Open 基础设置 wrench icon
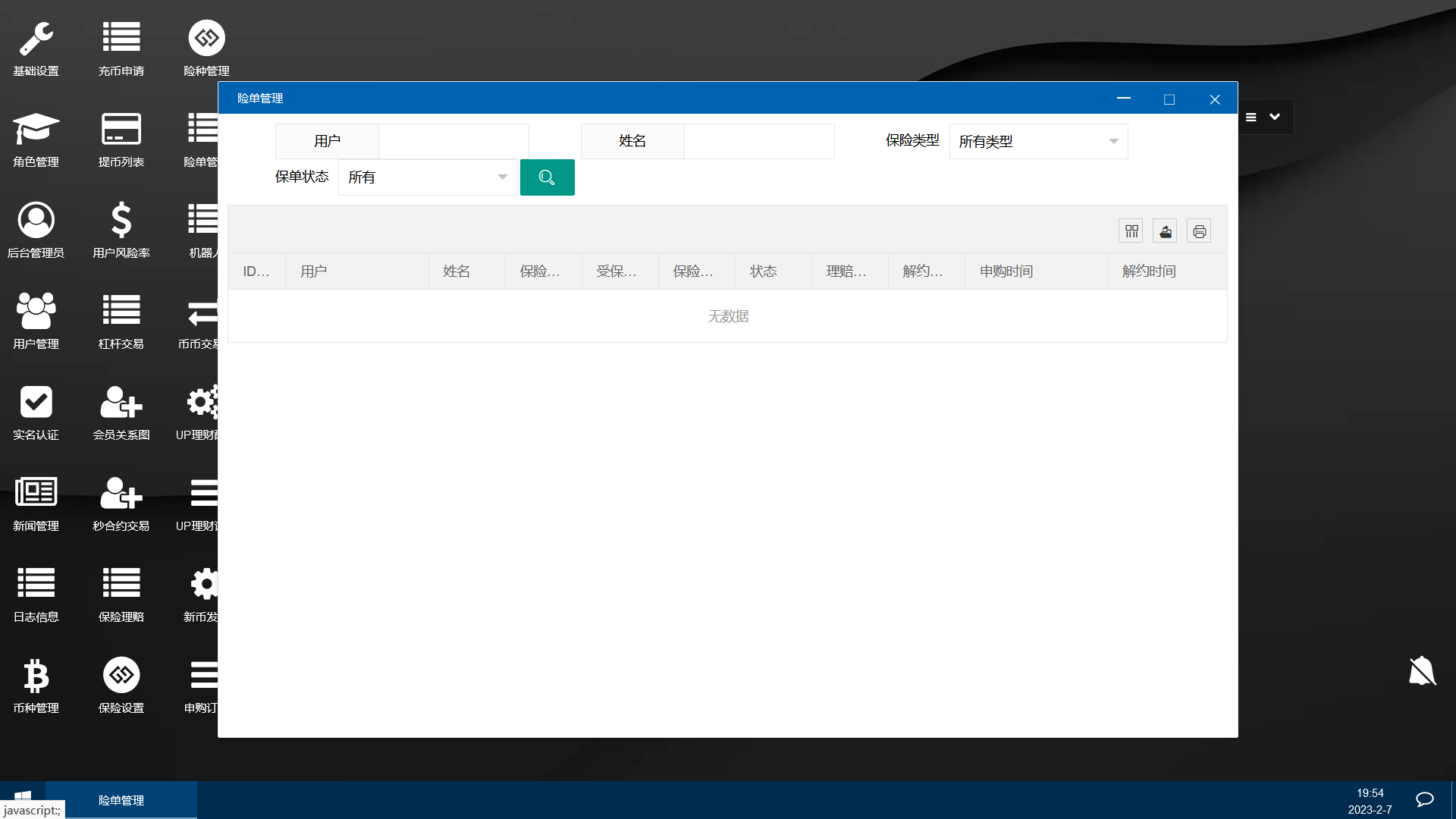Image resolution: width=1456 pixels, height=819 pixels. coord(36,39)
